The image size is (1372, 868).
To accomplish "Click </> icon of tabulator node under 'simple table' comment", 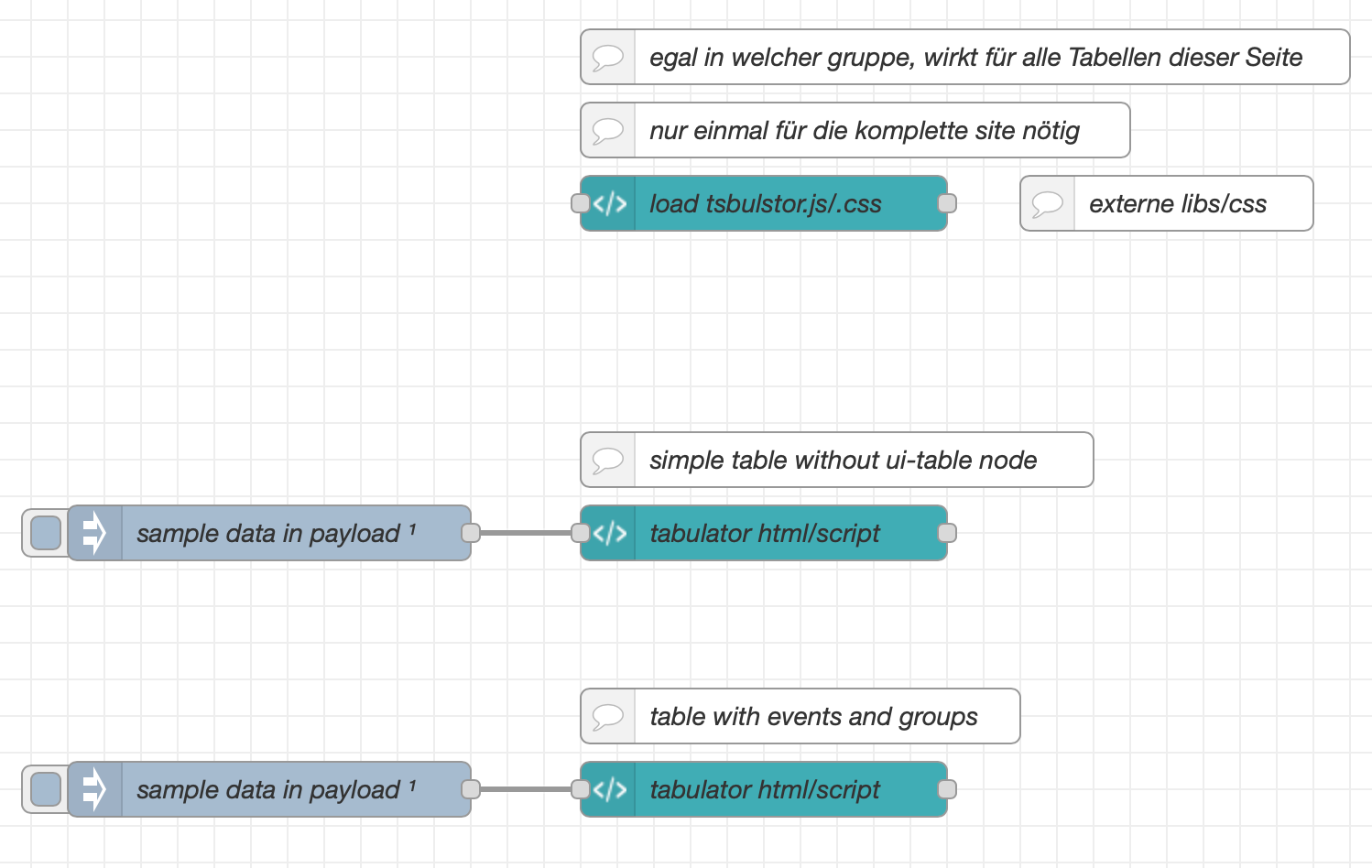I will pos(609,533).
